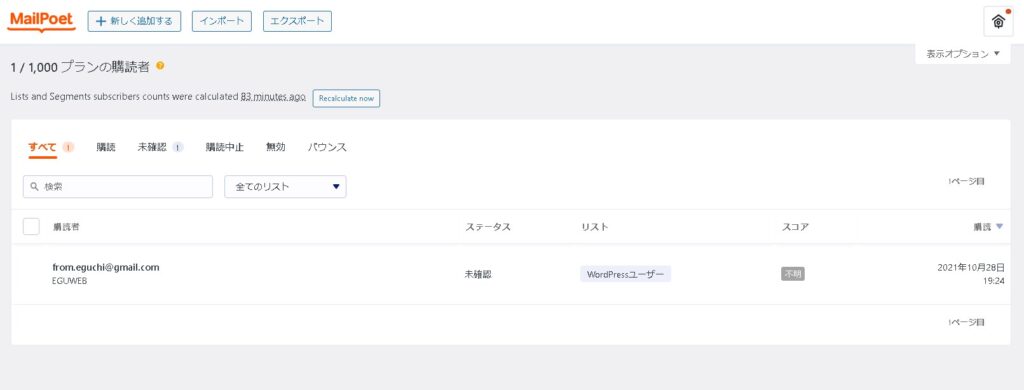
Task: Click the Recalculate now button
Action: click(346, 98)
